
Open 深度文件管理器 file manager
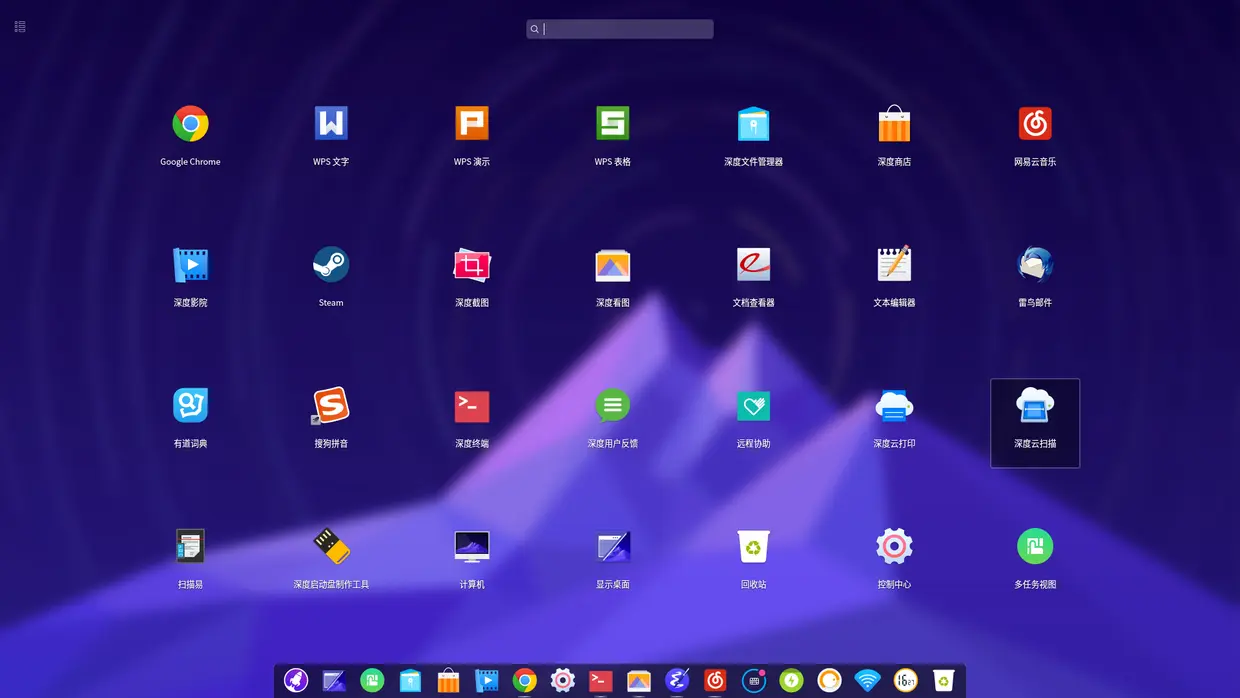pyautogui.click(x=753, y=124)
